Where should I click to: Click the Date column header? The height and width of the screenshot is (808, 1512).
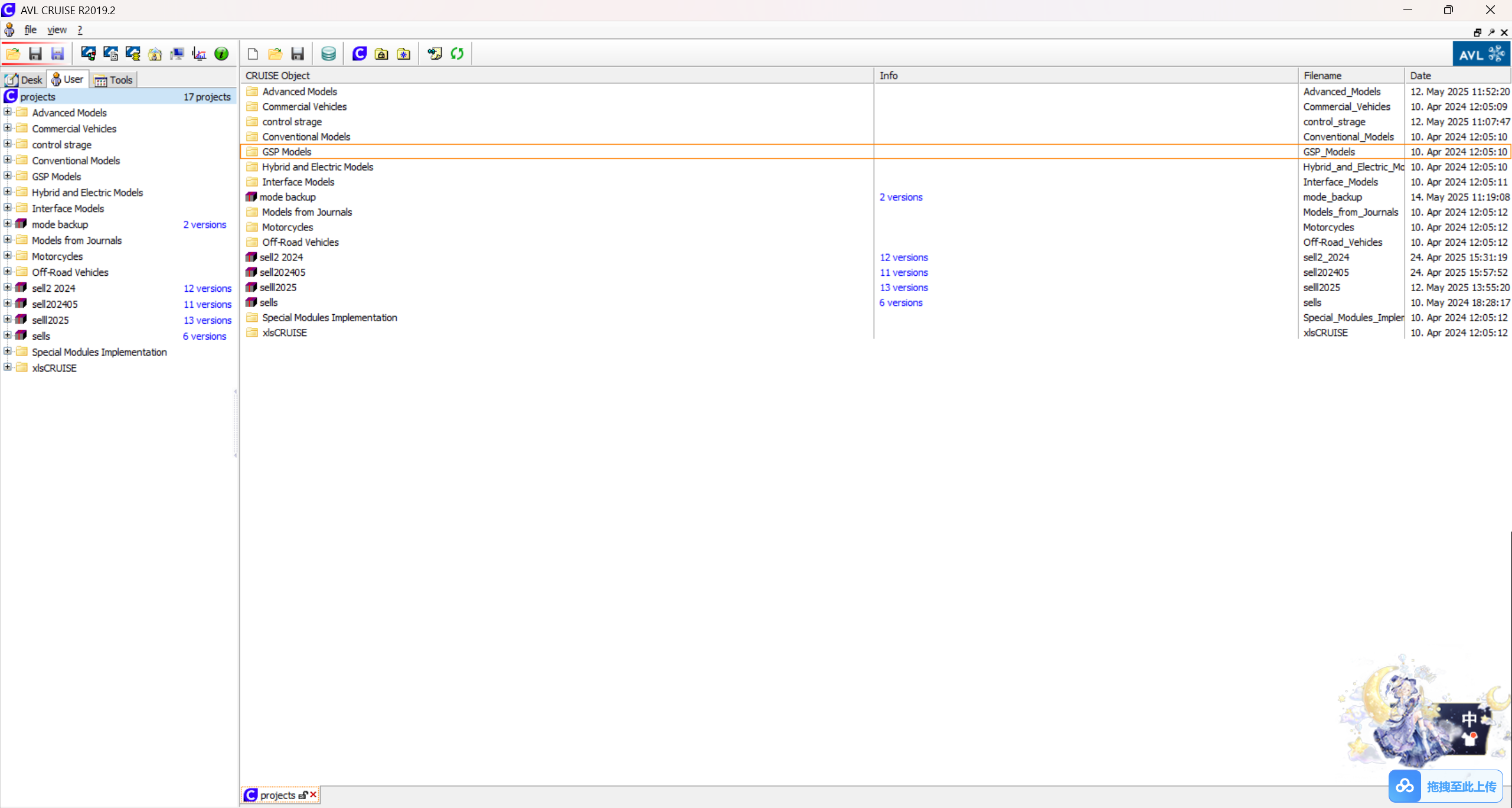1420,76
